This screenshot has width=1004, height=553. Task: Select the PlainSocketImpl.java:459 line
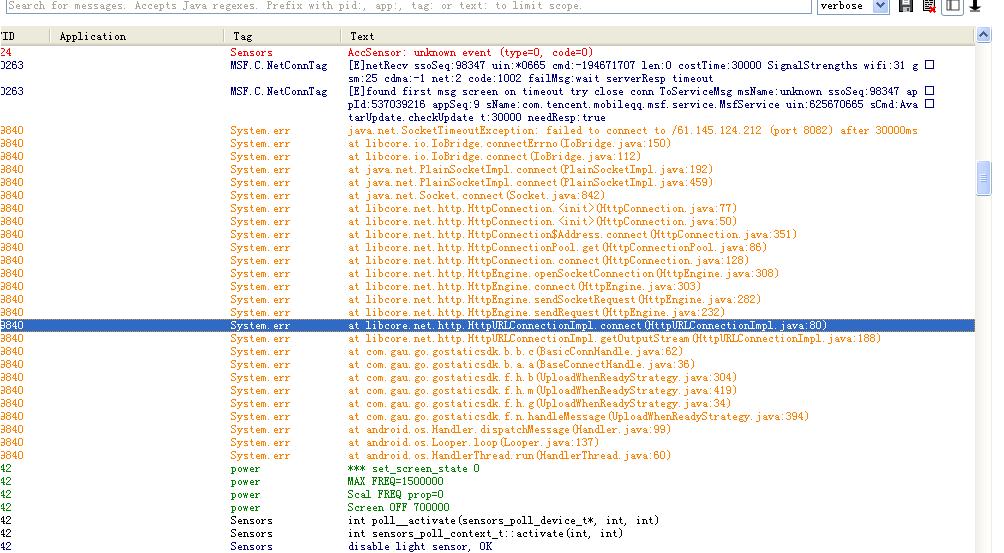tap(487, 182)
